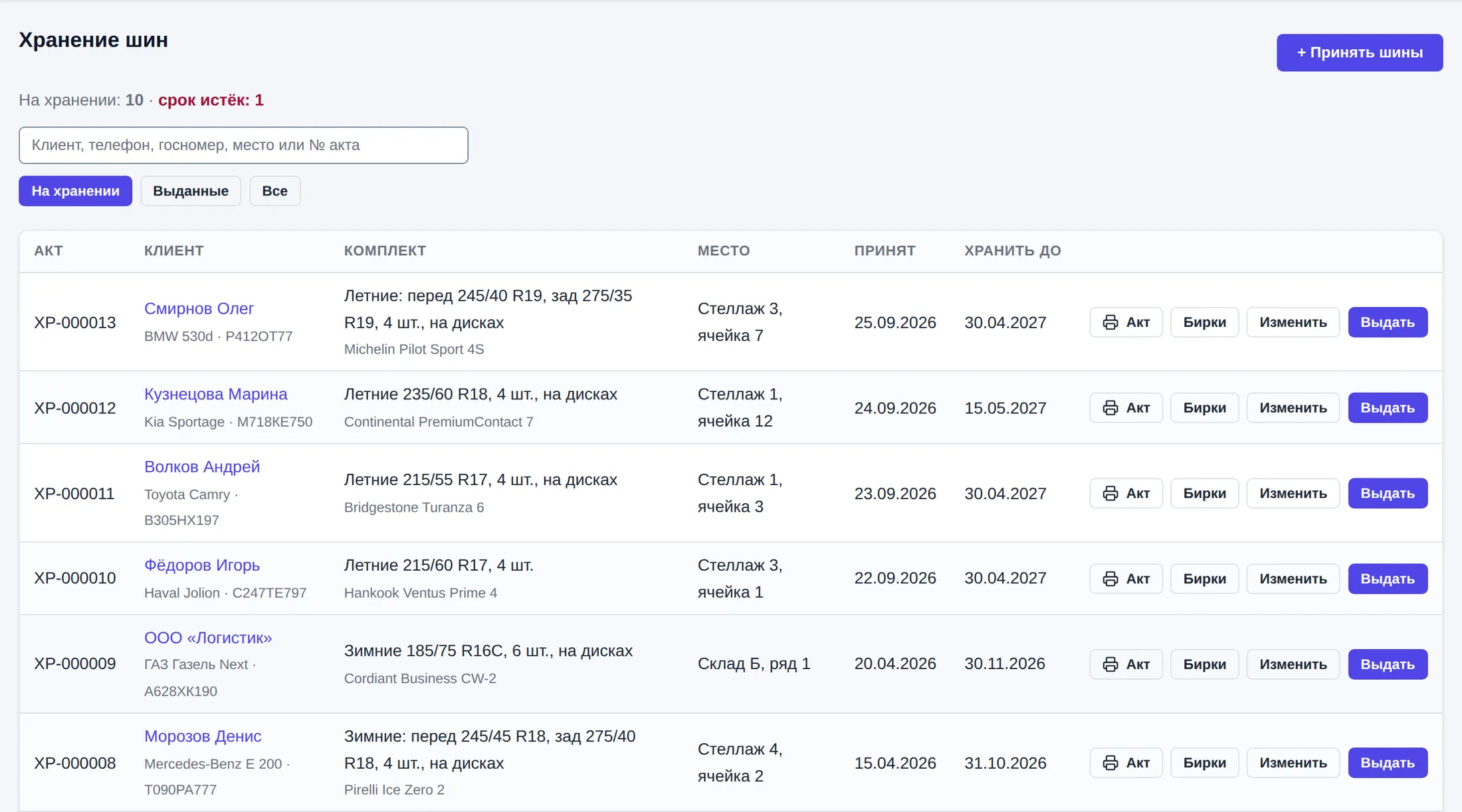This screenshot has width=1462, height=812.
Task: Open client Смирнов Олег
Action: pyautogui.click(x=199, y=309)
